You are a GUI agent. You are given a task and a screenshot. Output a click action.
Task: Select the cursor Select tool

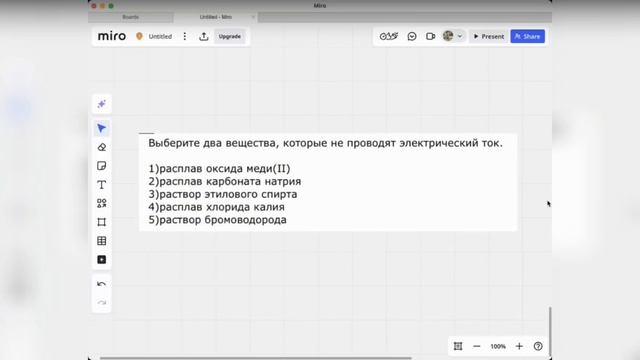pos(102,128)
